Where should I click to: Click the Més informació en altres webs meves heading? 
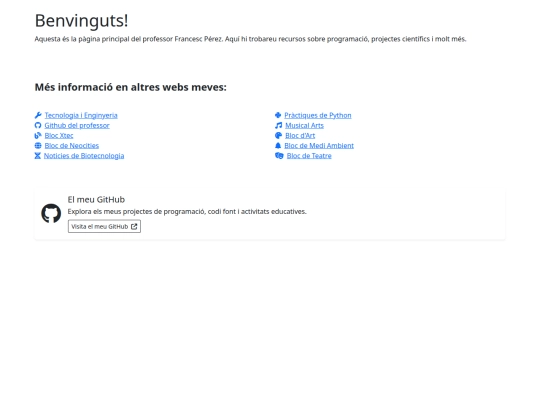[x=131, y=87]
